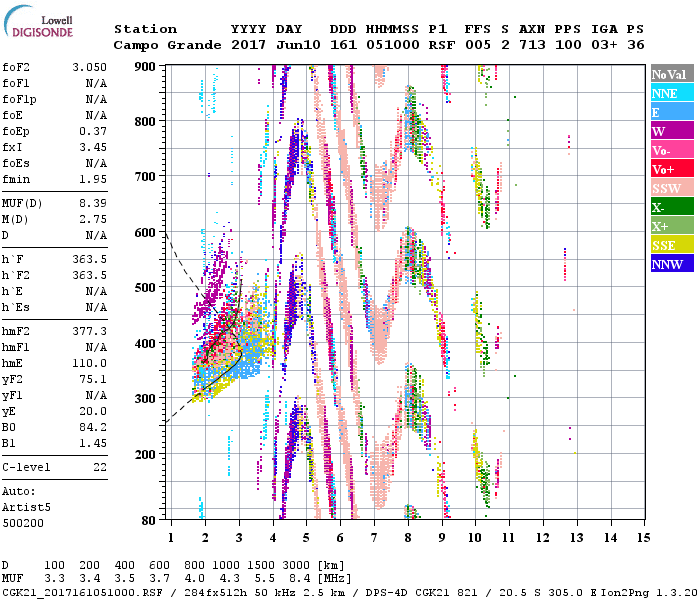Click the 15 tick on frequency axis
This screenshot has height=600, width=700.
click(x=643, y=537)
